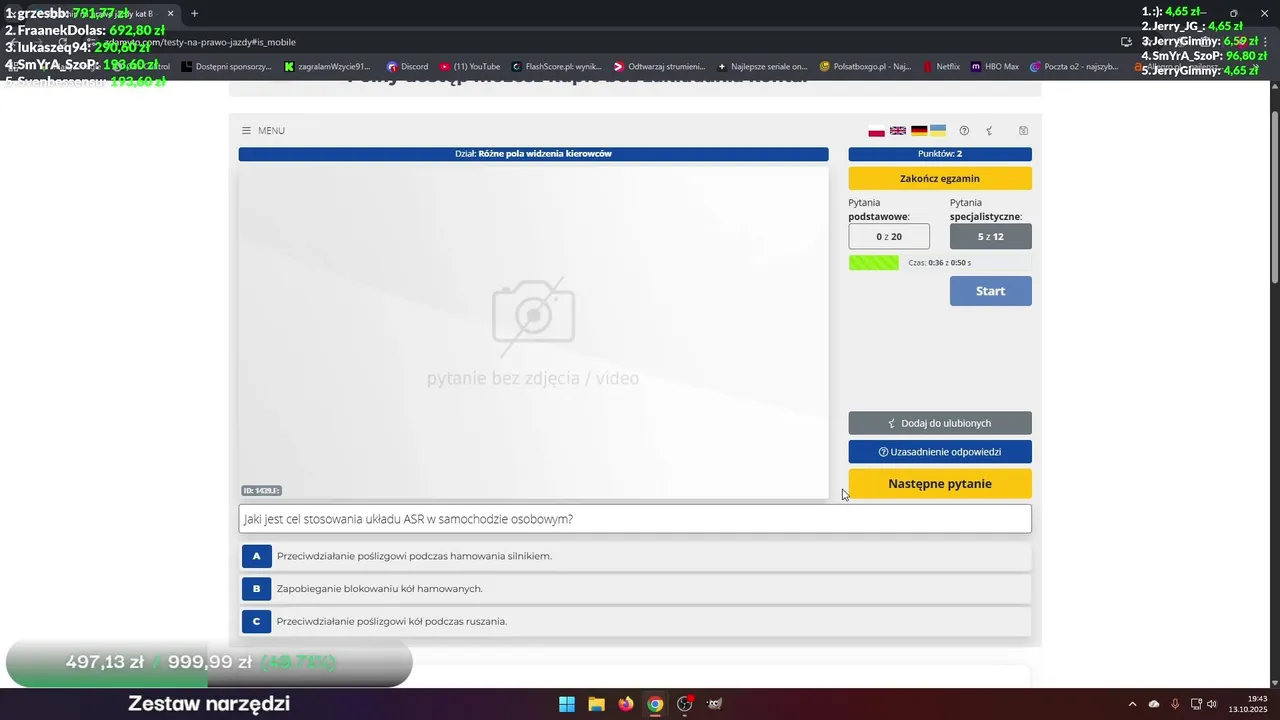The width and height of the screenshot is (1280, 720).
Task: Show hidden tray icons chevron
Action: (1132, 704)
